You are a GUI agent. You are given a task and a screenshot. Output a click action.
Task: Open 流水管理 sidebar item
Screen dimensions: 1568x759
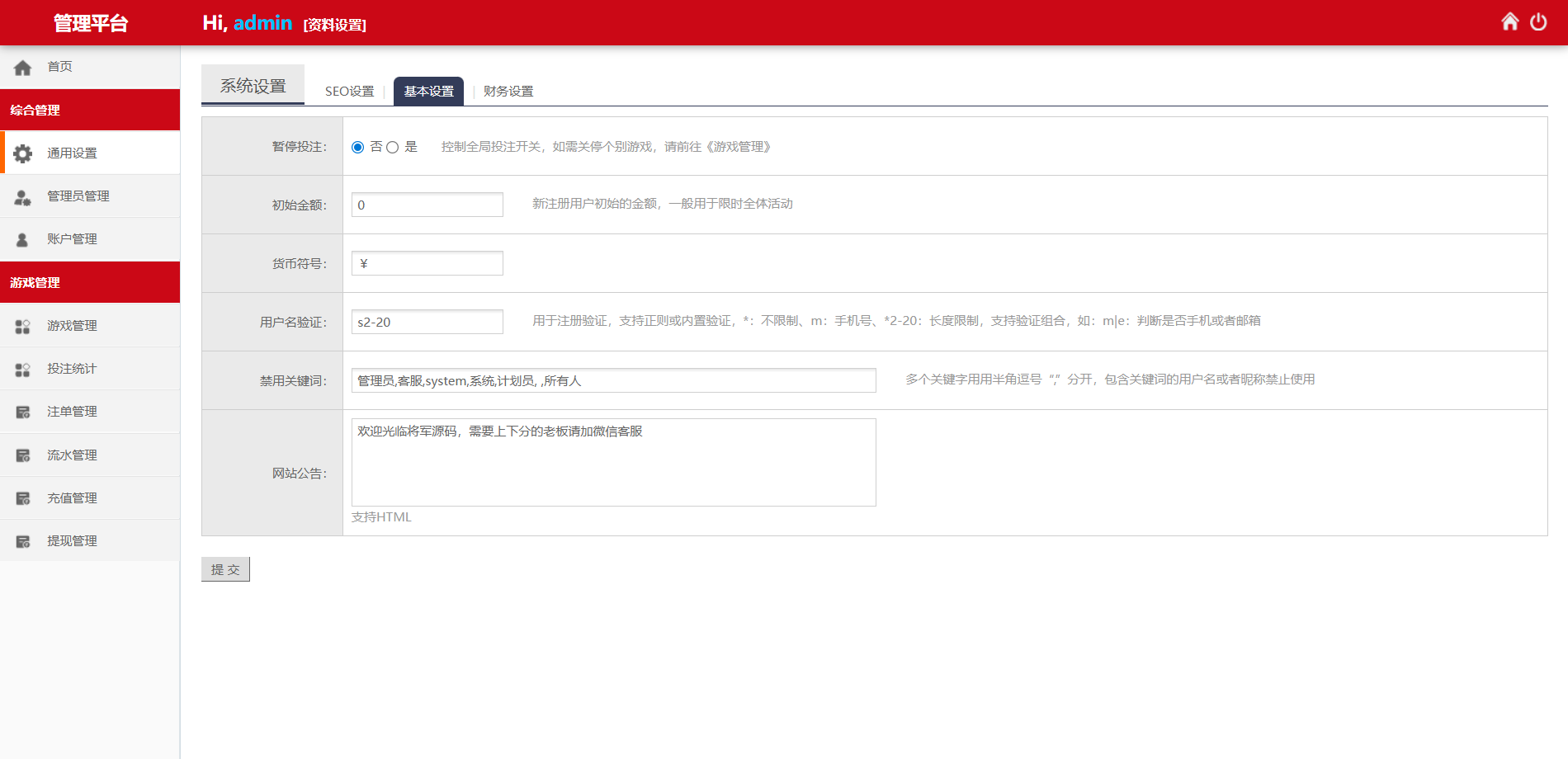[90, 455]
